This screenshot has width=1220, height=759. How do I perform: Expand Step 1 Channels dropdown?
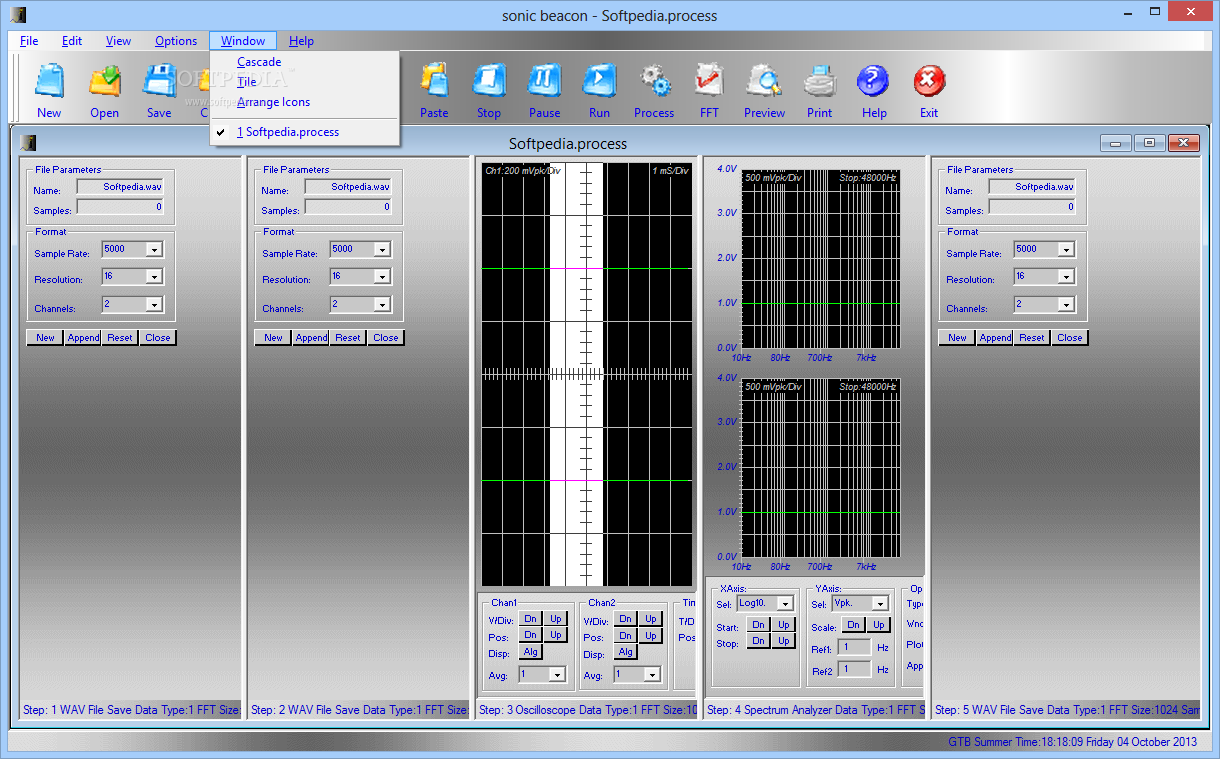tap(154, 304)
